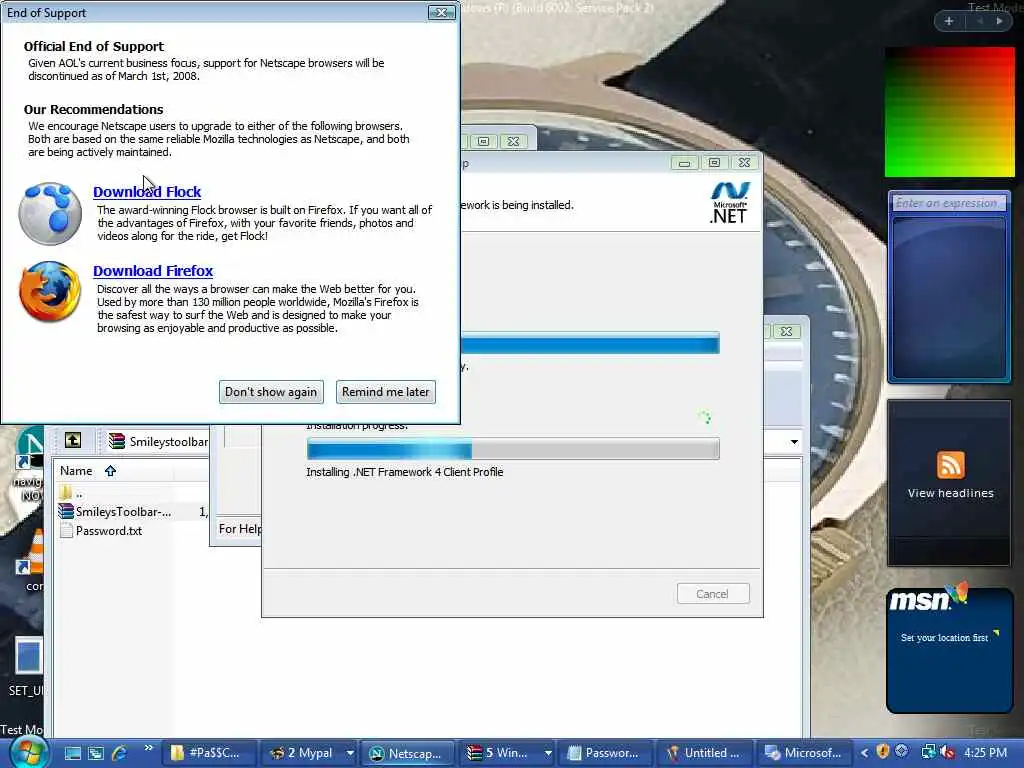This screenshot has width=1024, height=768.
Task: Switch to Untitled taskbar button
Action: (x=704, y=753)
